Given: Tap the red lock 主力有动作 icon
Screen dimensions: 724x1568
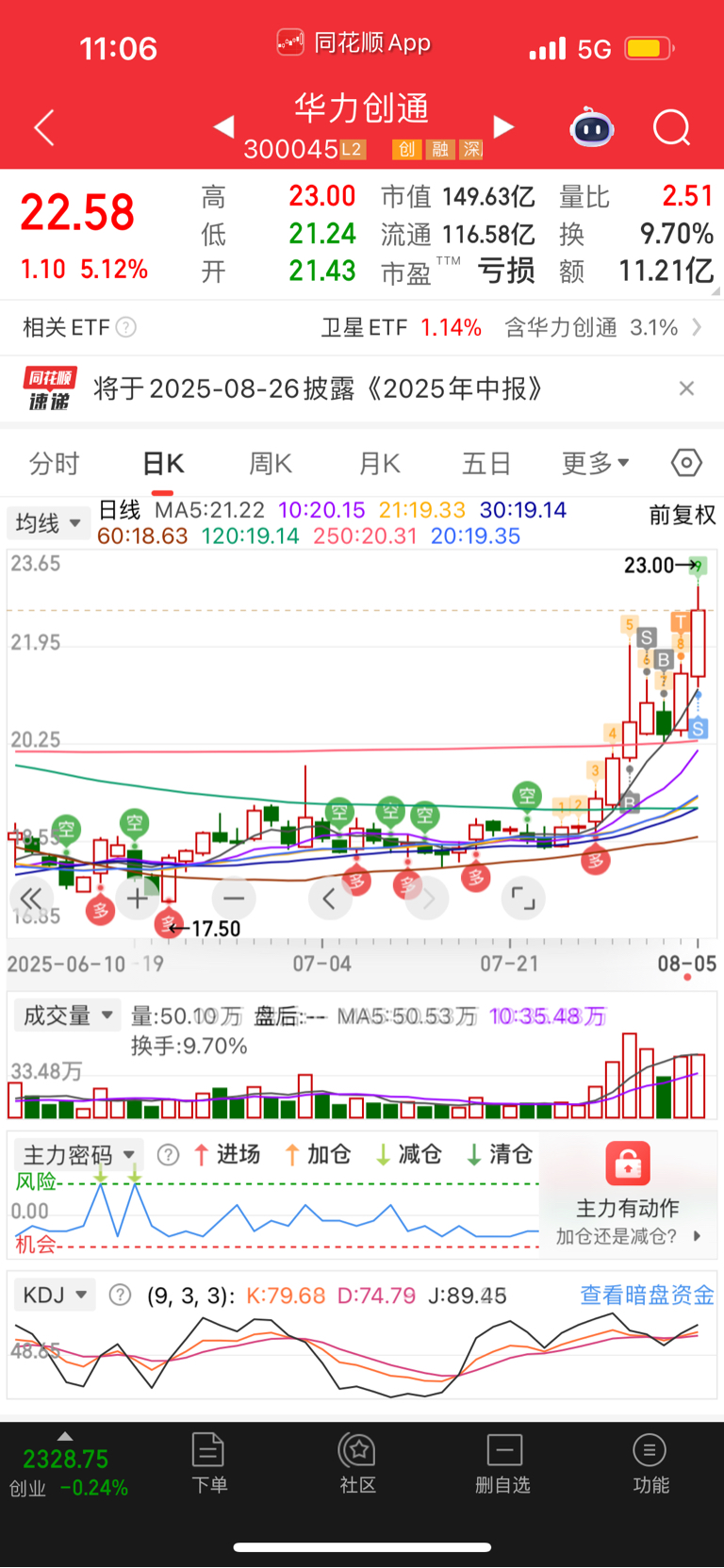Looking at the screenshot, I should click(628, 1164).
